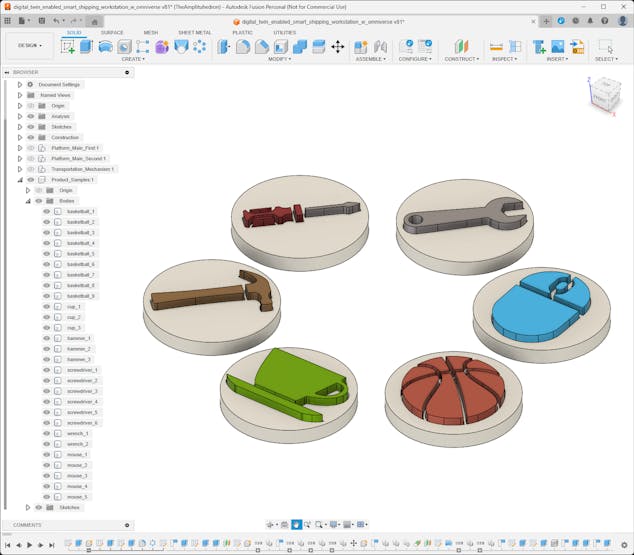This screenshot has height=555, width=634.
Task: Select the Create Sketch tool
Action: [68, 46]
